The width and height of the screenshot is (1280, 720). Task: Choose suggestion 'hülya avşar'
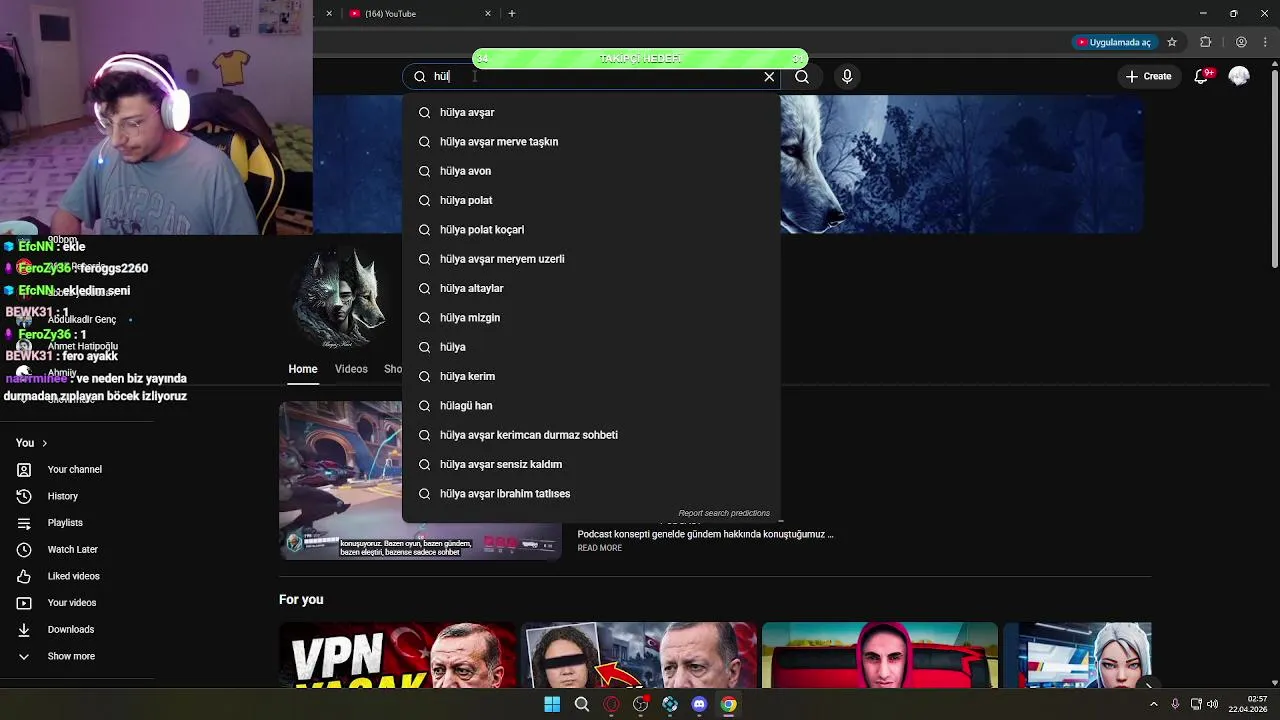click(x=591, y=112)
